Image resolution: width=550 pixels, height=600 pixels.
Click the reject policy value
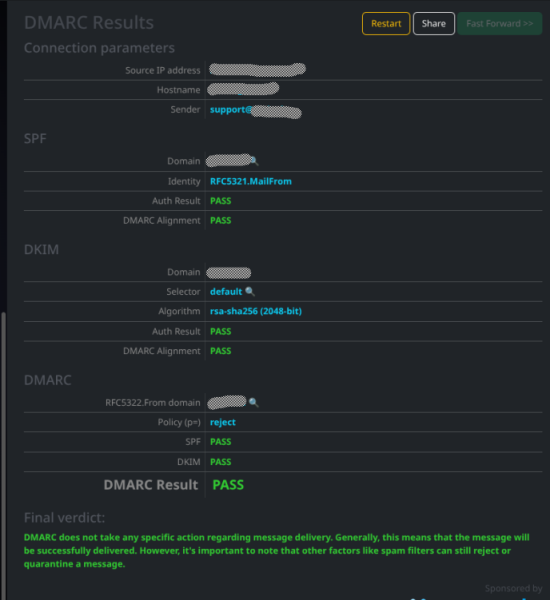point(223,422)
